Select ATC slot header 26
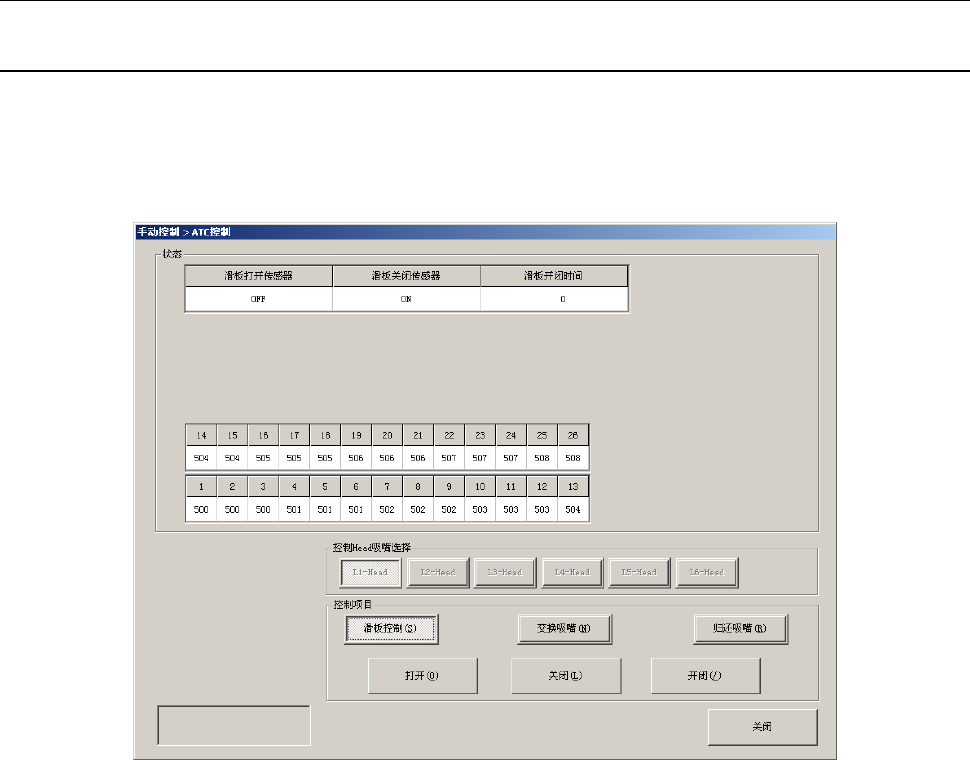Viewport: 970px width, 760px height. 573,435
